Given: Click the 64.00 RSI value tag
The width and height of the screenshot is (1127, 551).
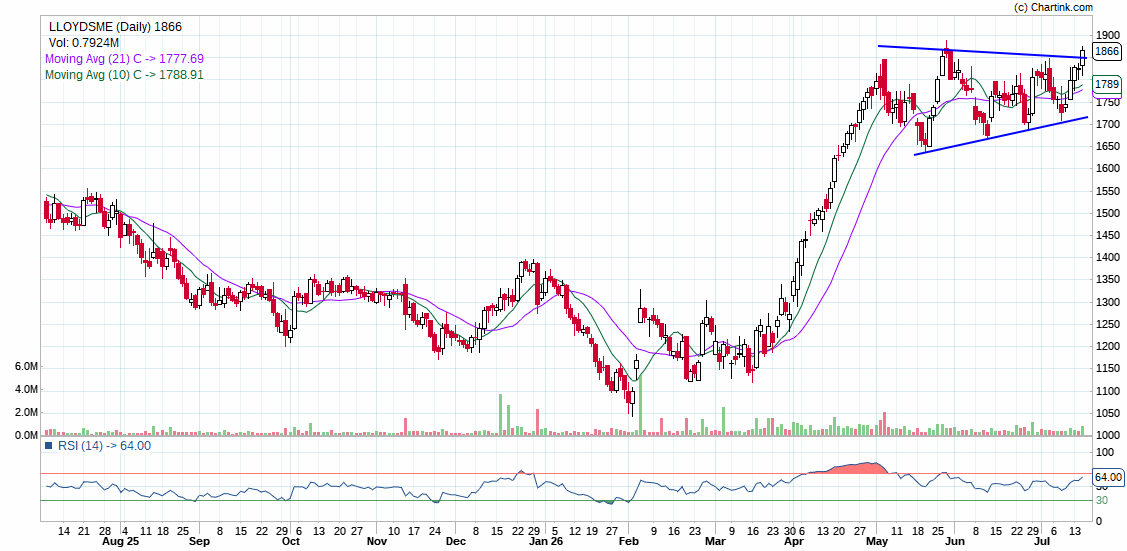Looking at the screenshot, I should click(x=1108, y=477).
